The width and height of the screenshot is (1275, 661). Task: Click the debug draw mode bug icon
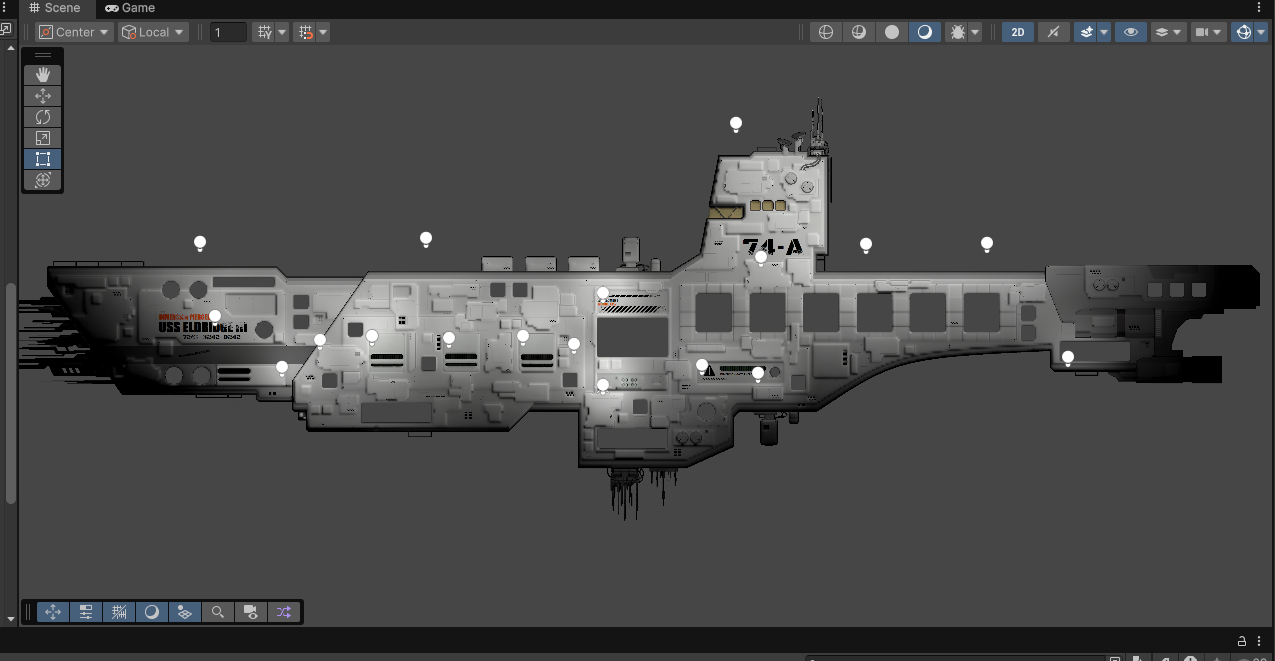tap(957, 32)
